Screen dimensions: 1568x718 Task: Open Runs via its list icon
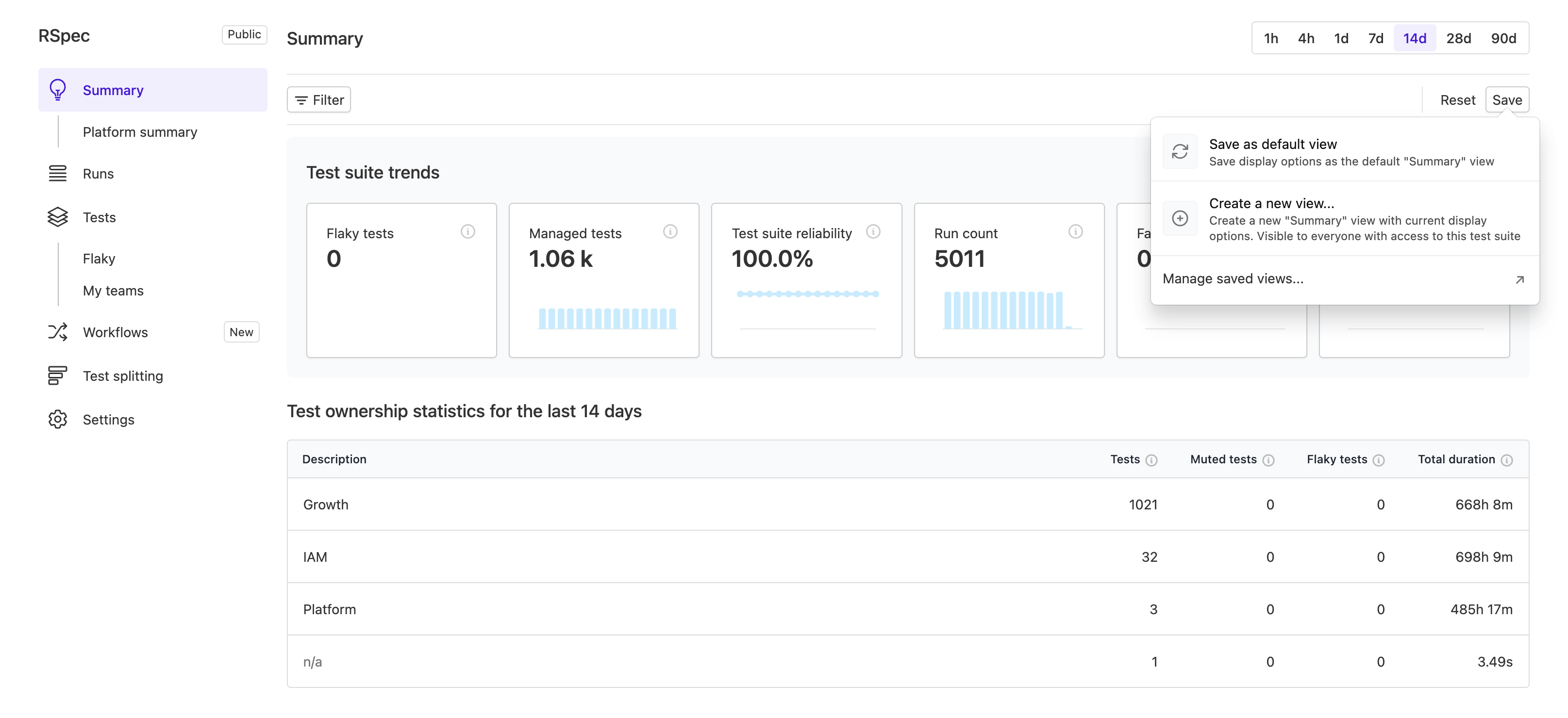[x=57, y=173]
